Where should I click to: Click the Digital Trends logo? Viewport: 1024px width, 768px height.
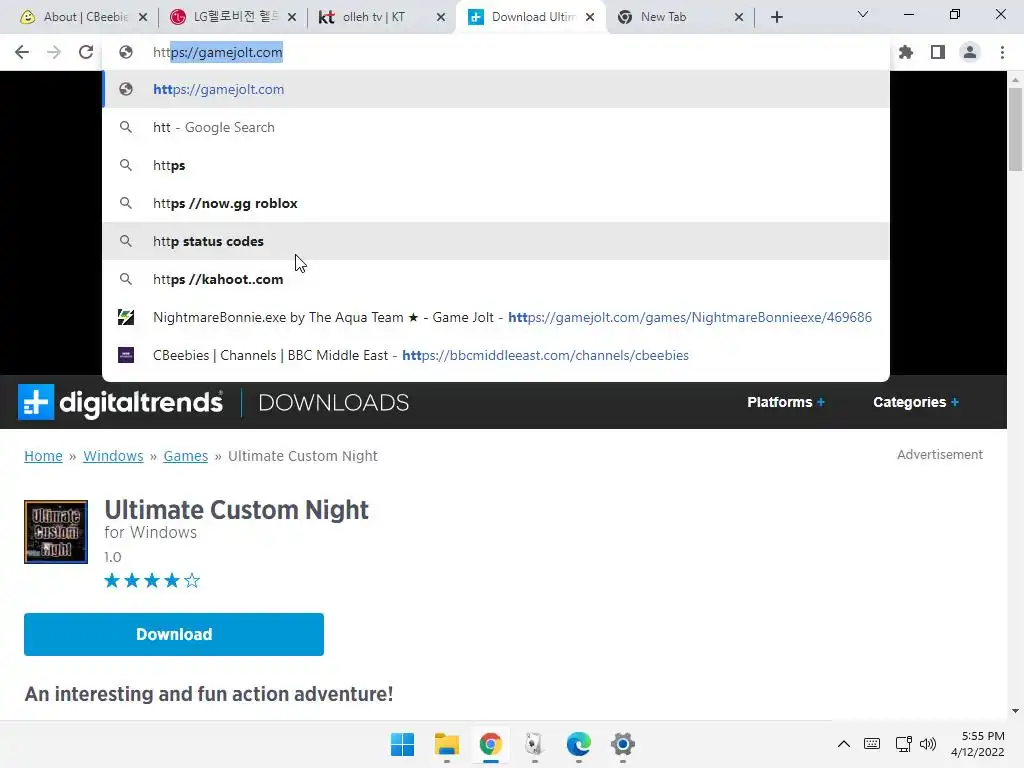[120, 402]
